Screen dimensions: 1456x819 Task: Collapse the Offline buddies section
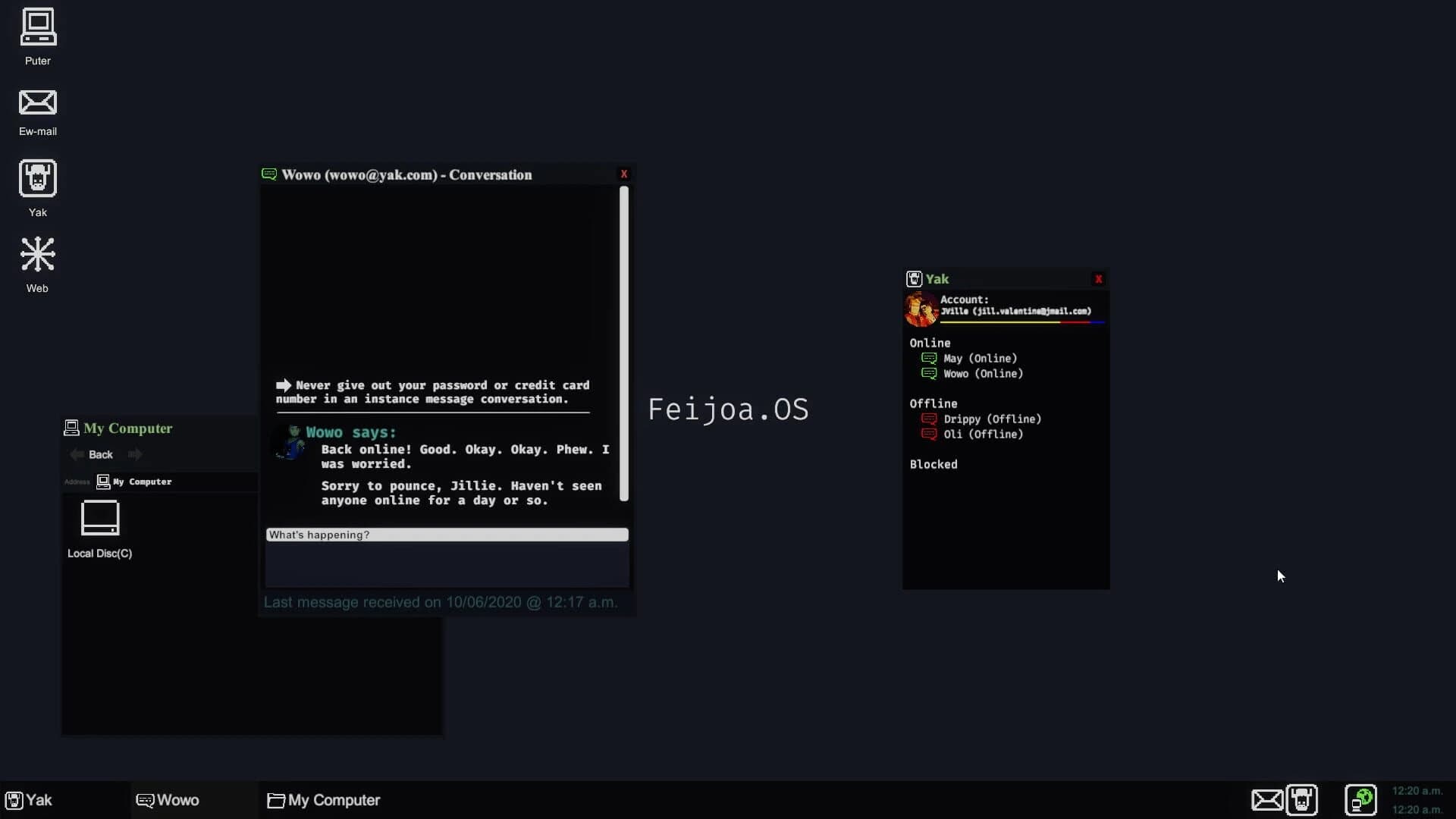coord(934,403)
